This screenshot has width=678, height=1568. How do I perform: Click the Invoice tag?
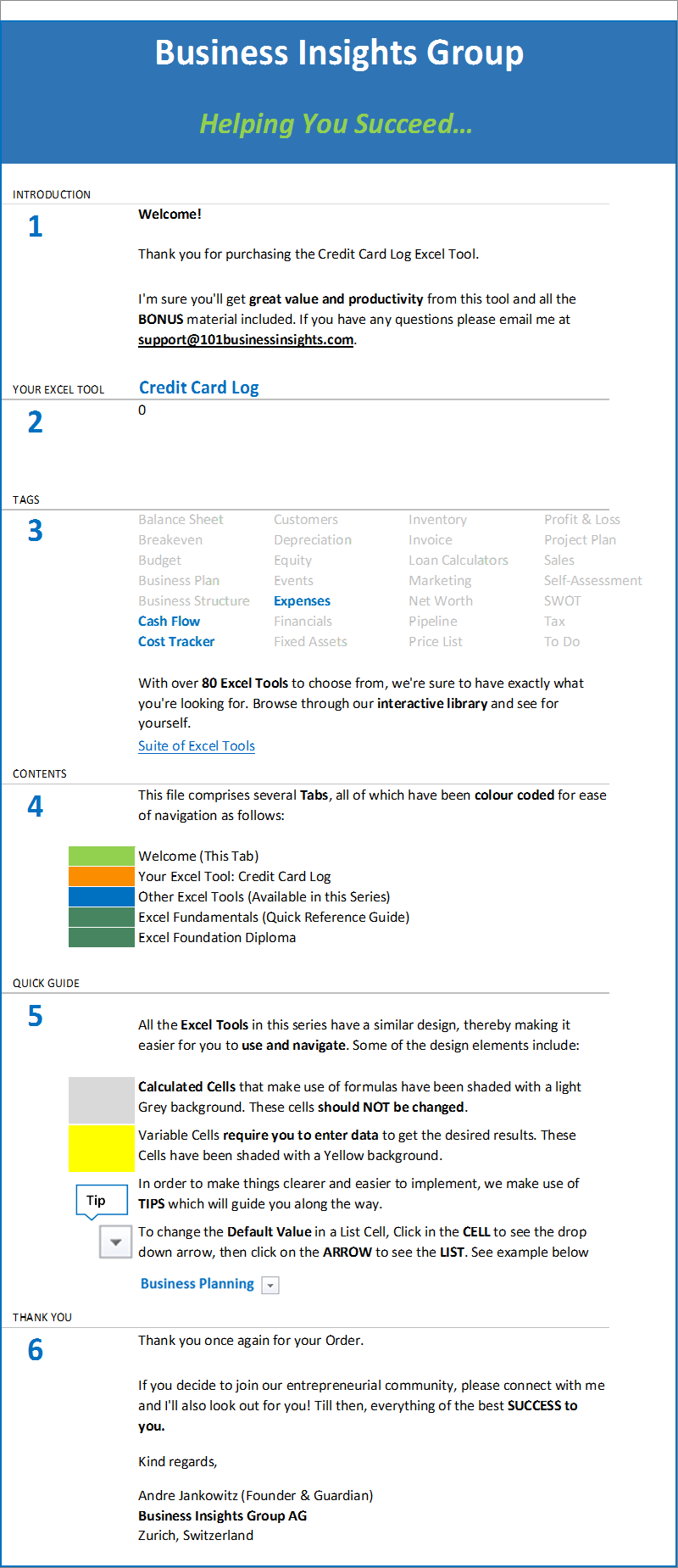click(x=431, y=539)
